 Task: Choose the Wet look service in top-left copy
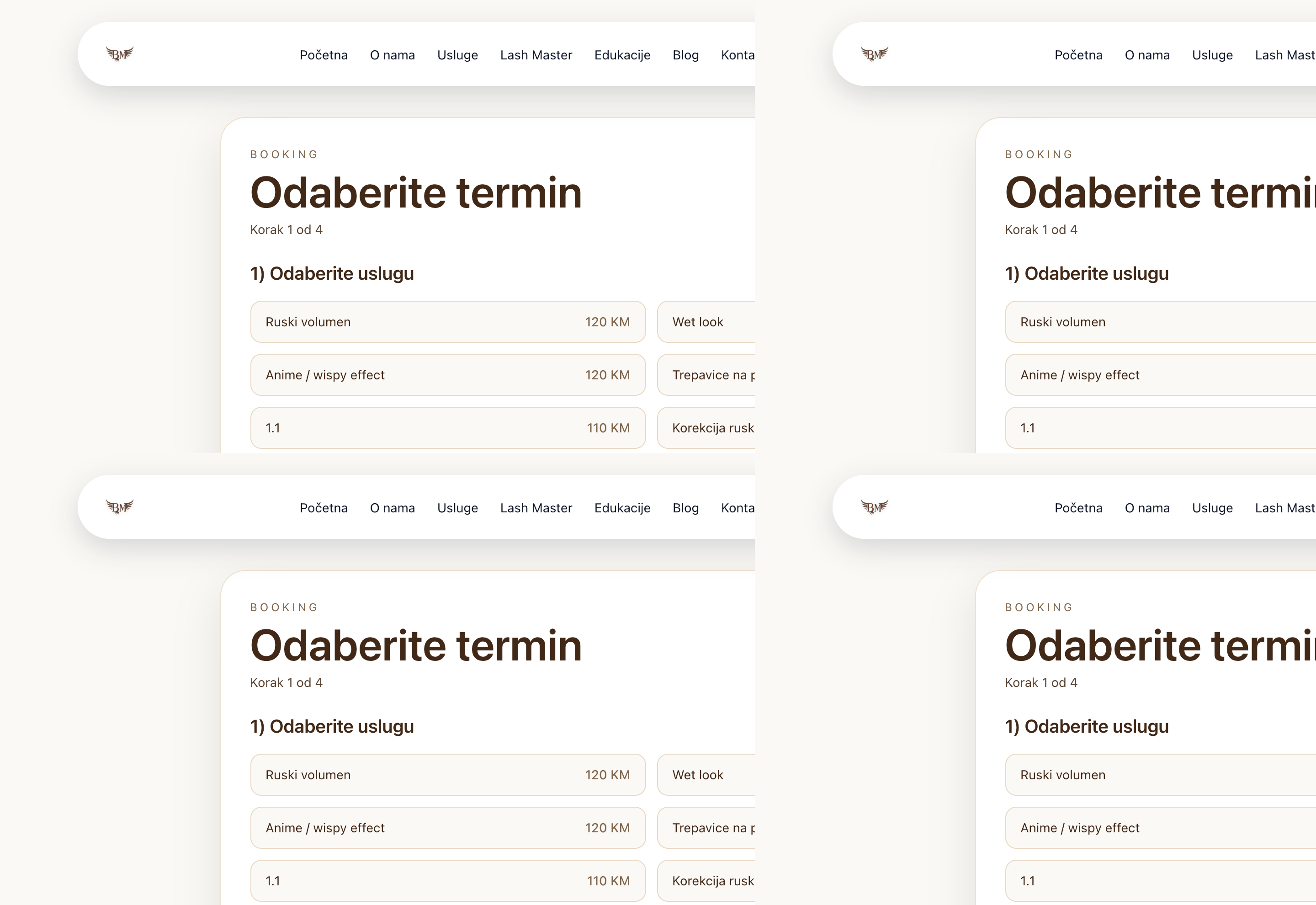[x=706, y=322]
